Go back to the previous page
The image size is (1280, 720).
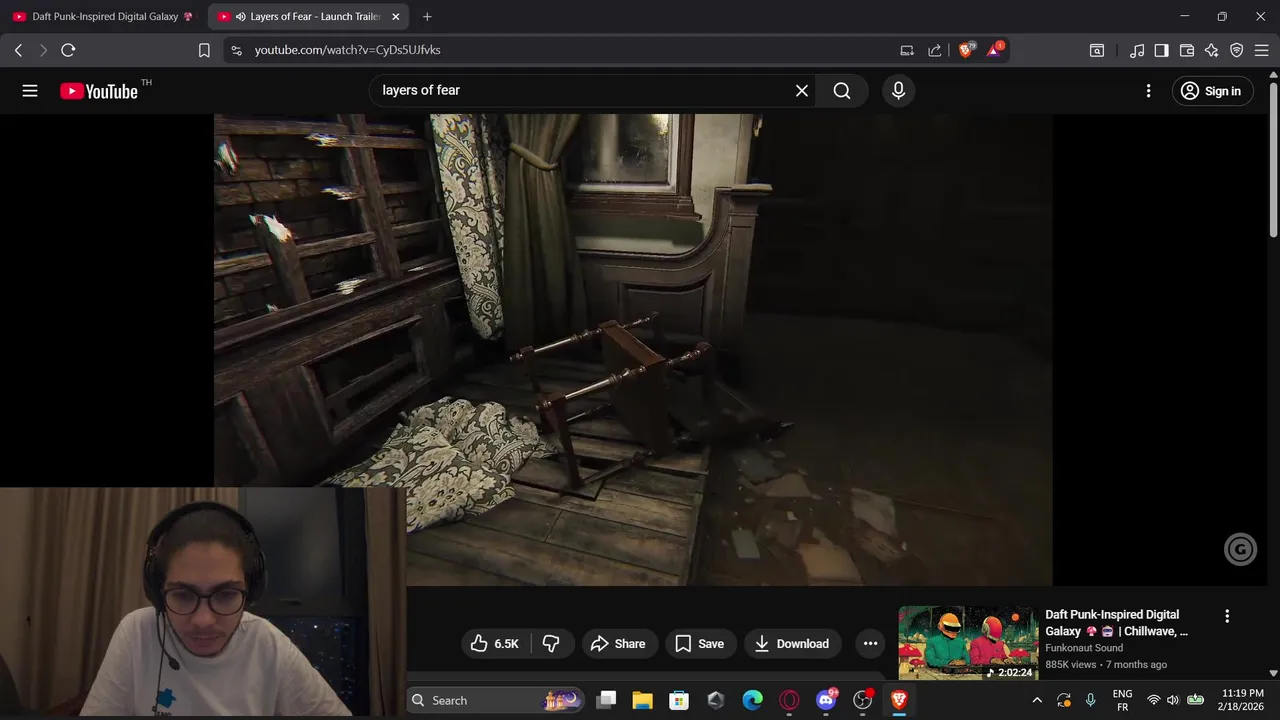(x=18, y=50)
